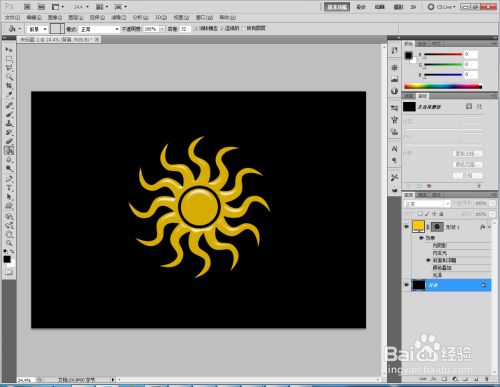The height and width of the screenshot is (387, 500).
Task: Select the Rectangular Marquee tool
Action: 9,59
